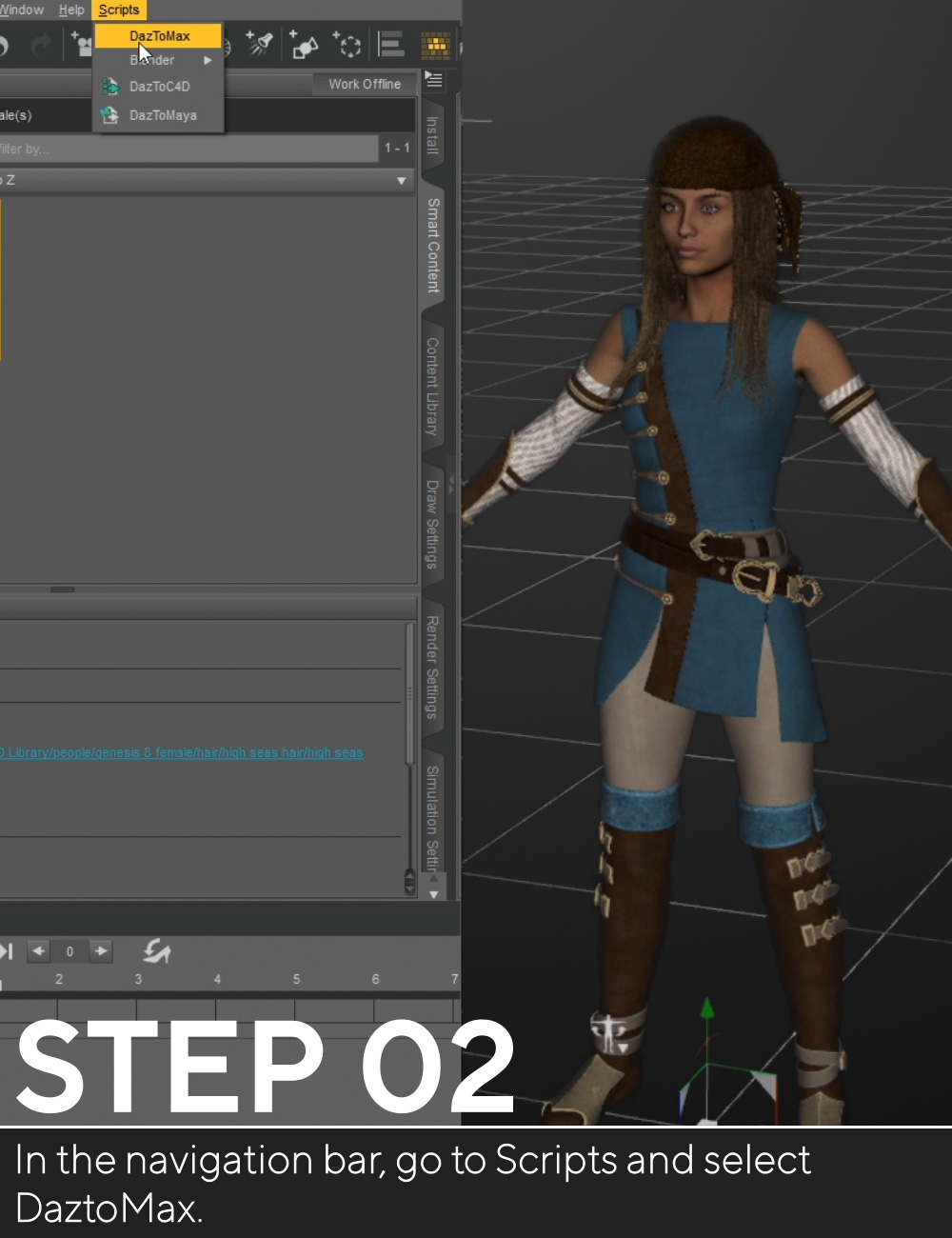The image size is (952, 1238).
Task: Switch to the Smart Content tab
Action: click(433, 245)
